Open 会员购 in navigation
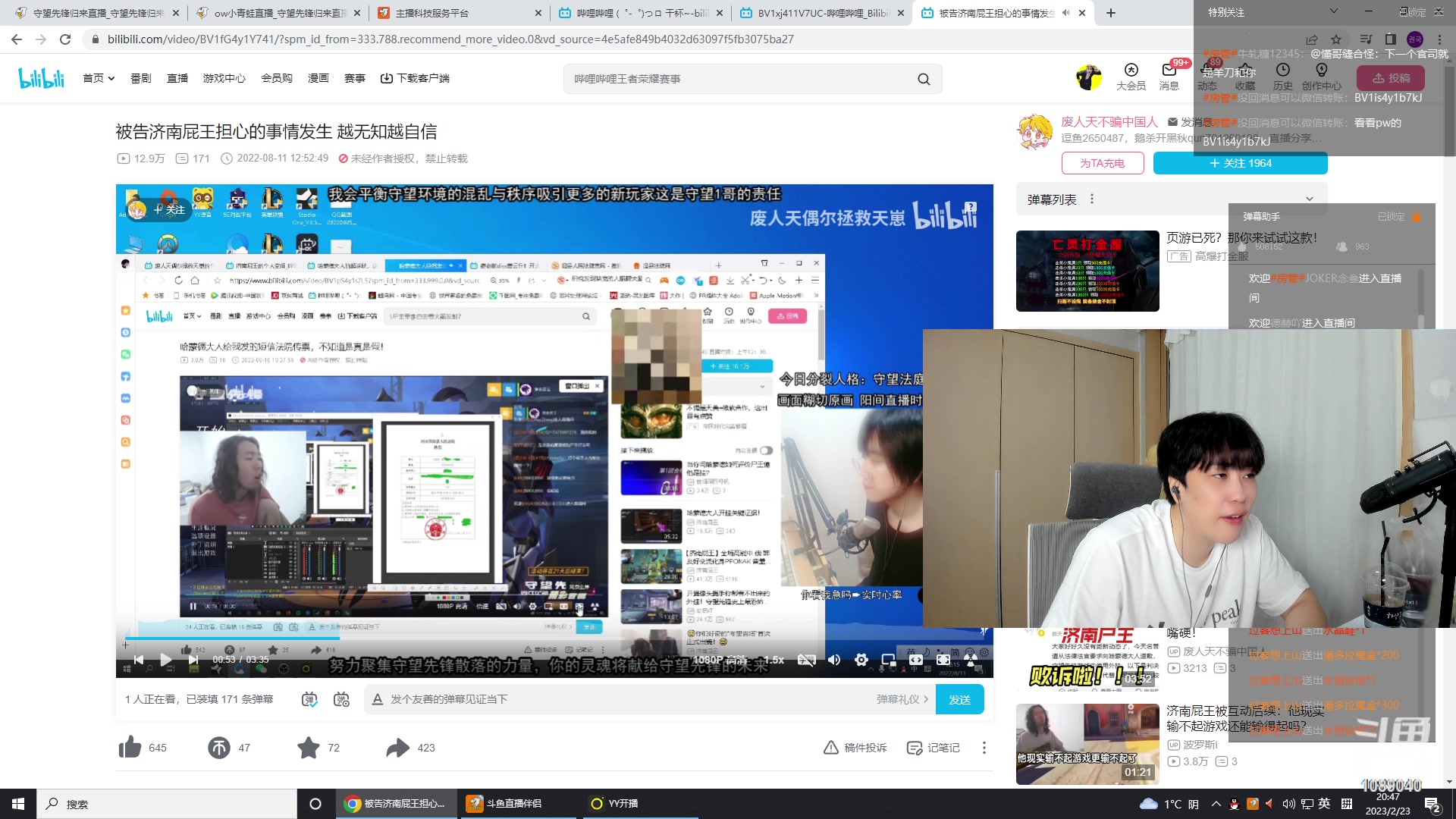1456x819 pixels. [277, 78]
